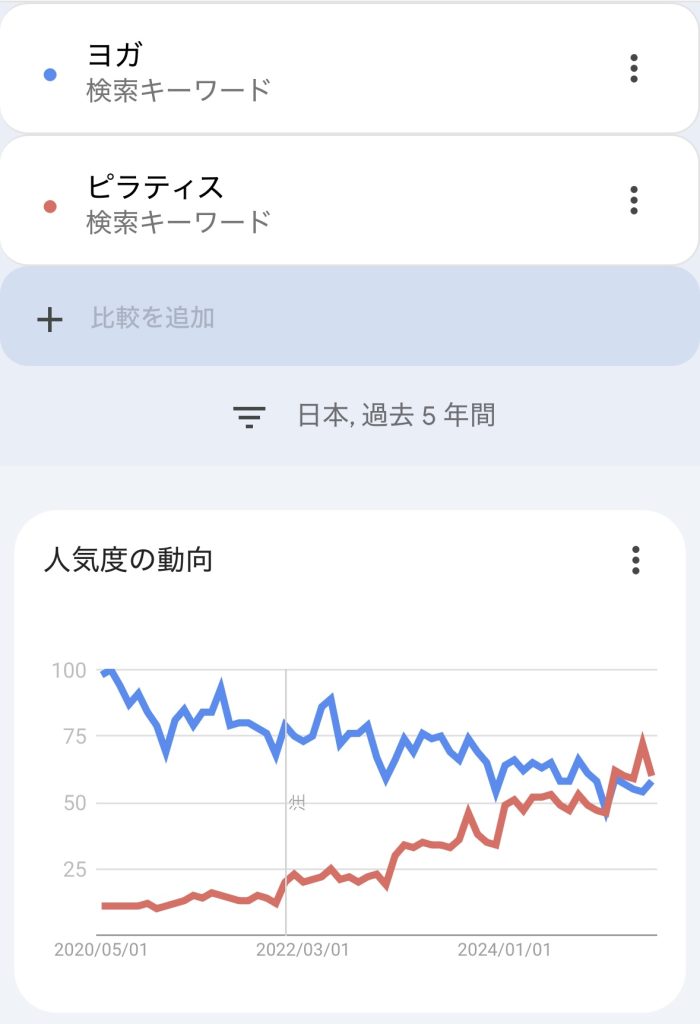Open the 人気度の動向 chart options menu

(x=635, y=560)
